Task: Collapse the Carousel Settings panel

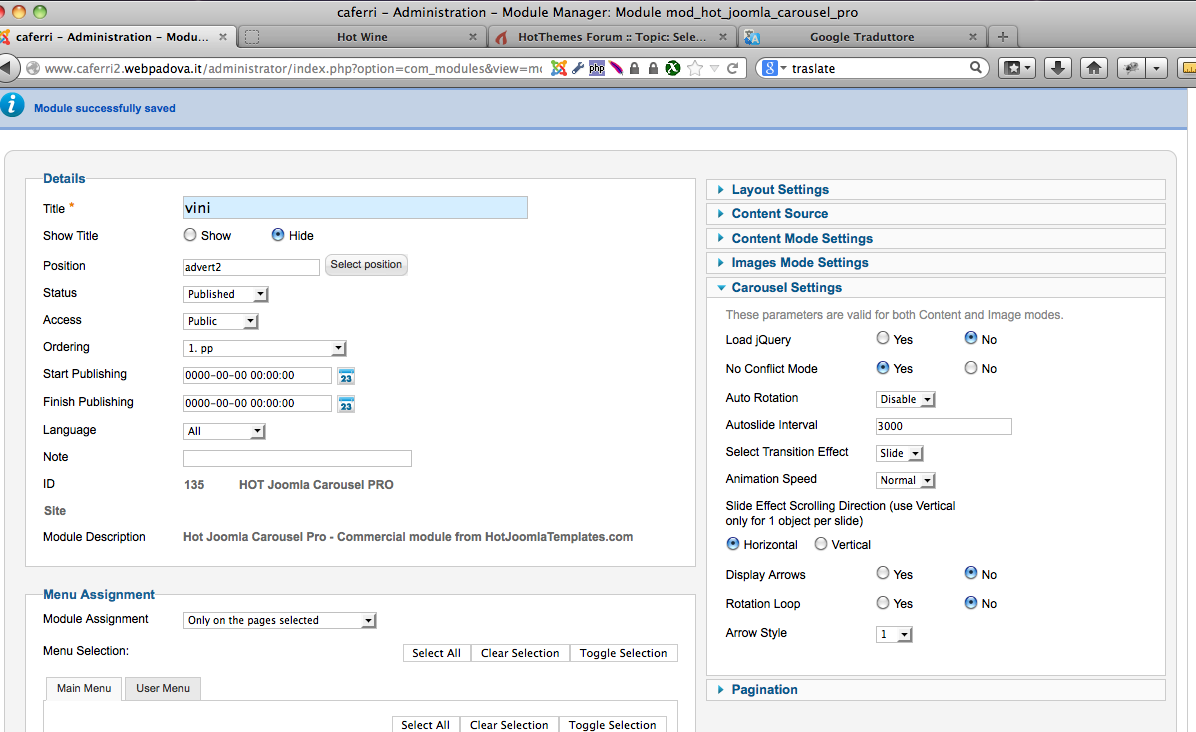Action: (x=936, y=287)
